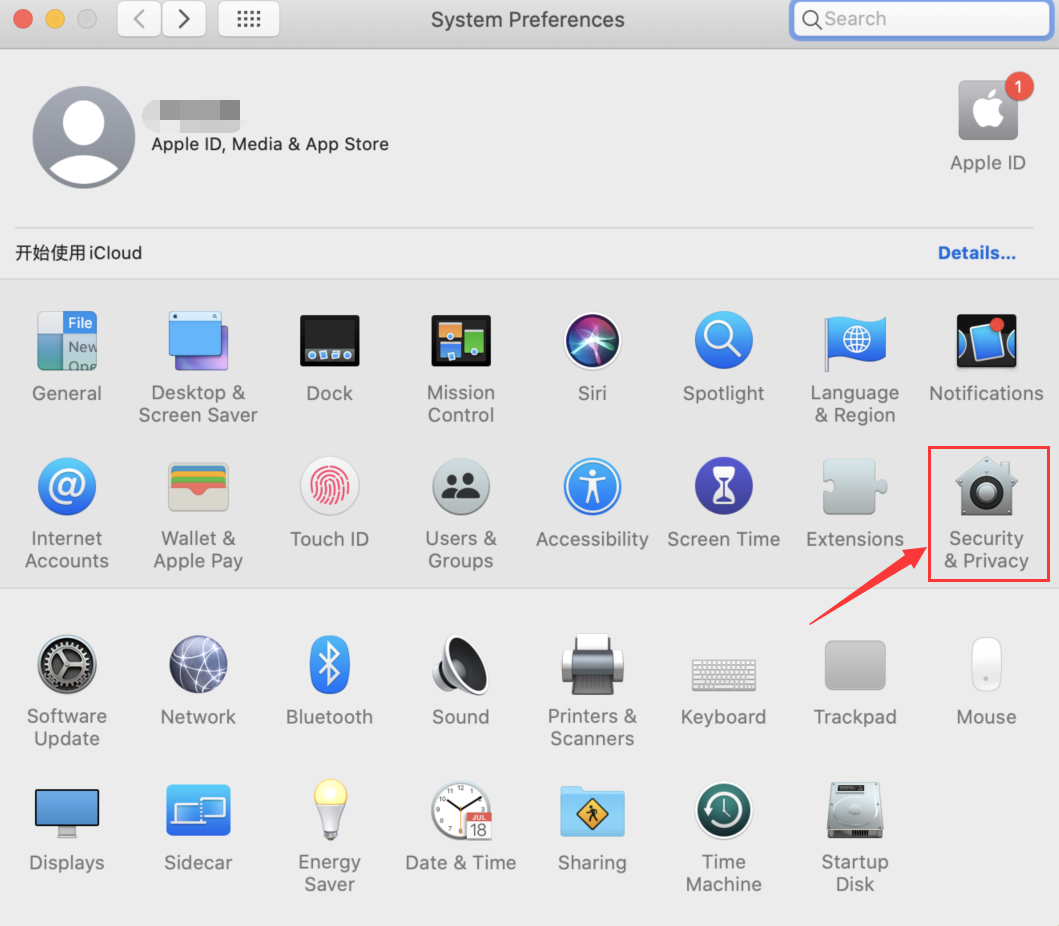This screenshot has width=1059, height=926.
Task: Click the yellow minimize window button
Action: 55,19
